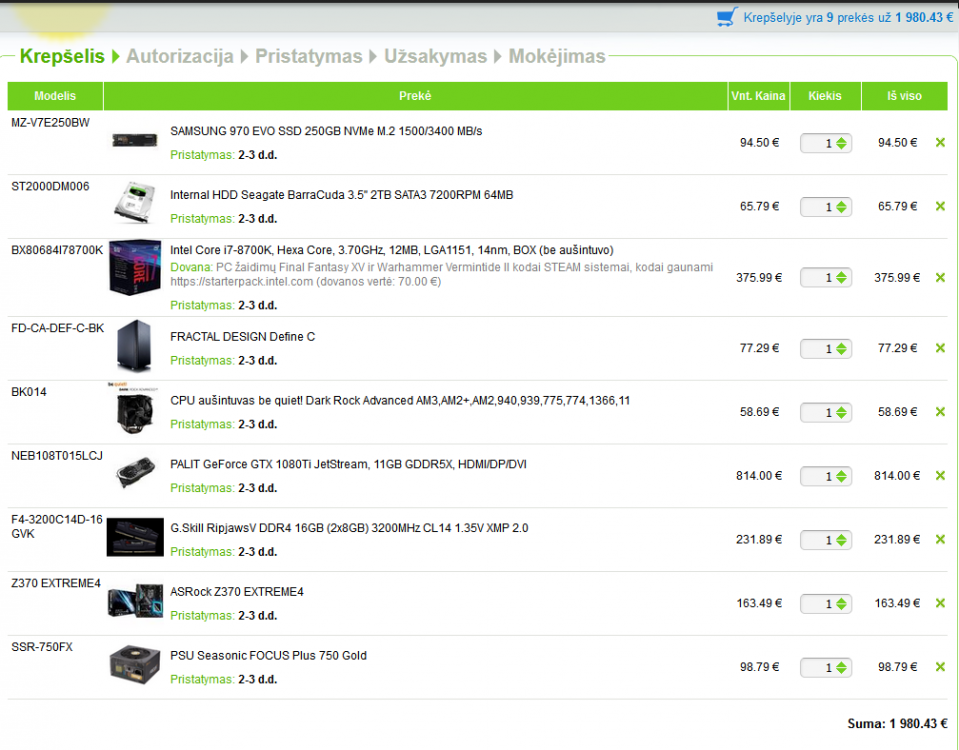Open ASRock Z370 EXTREME4 product link
This screenshot has height=750, width=959.
pyautogui.click(x=237, y=592)
